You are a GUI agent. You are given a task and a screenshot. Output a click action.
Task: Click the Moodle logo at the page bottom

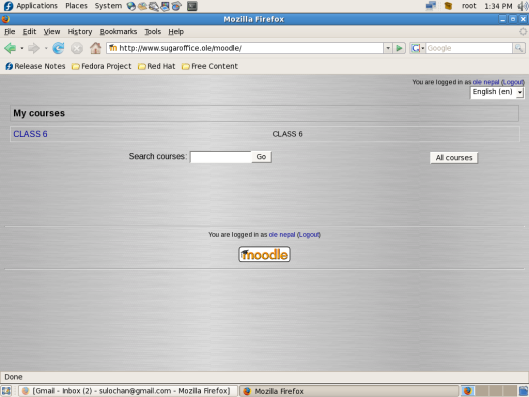[x=264, y=254]
